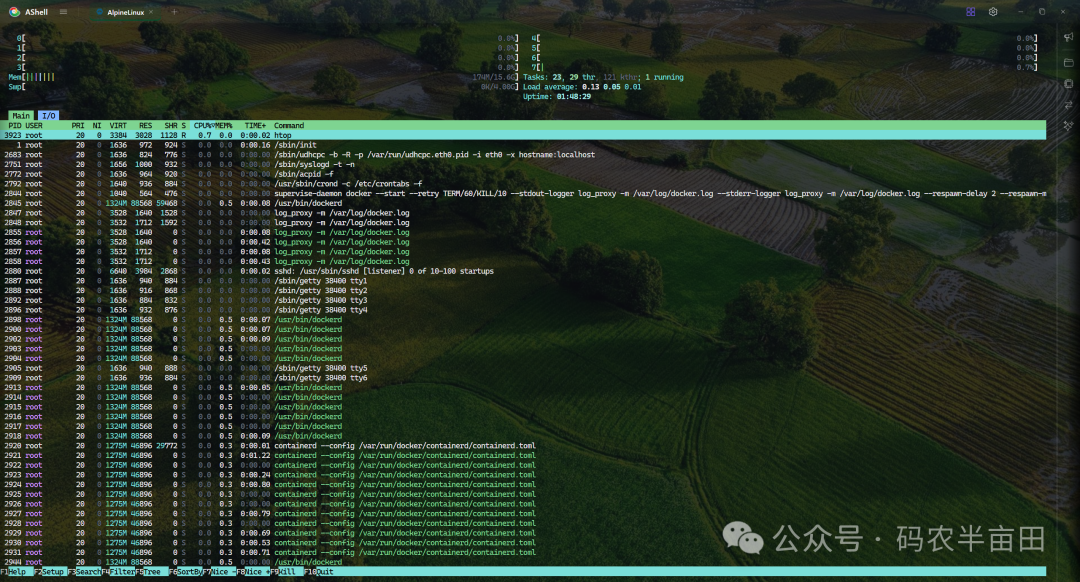1080x582 pixels.
Task: Click CPU 7 meter showing 0.7%
Action: coord(784,67)
